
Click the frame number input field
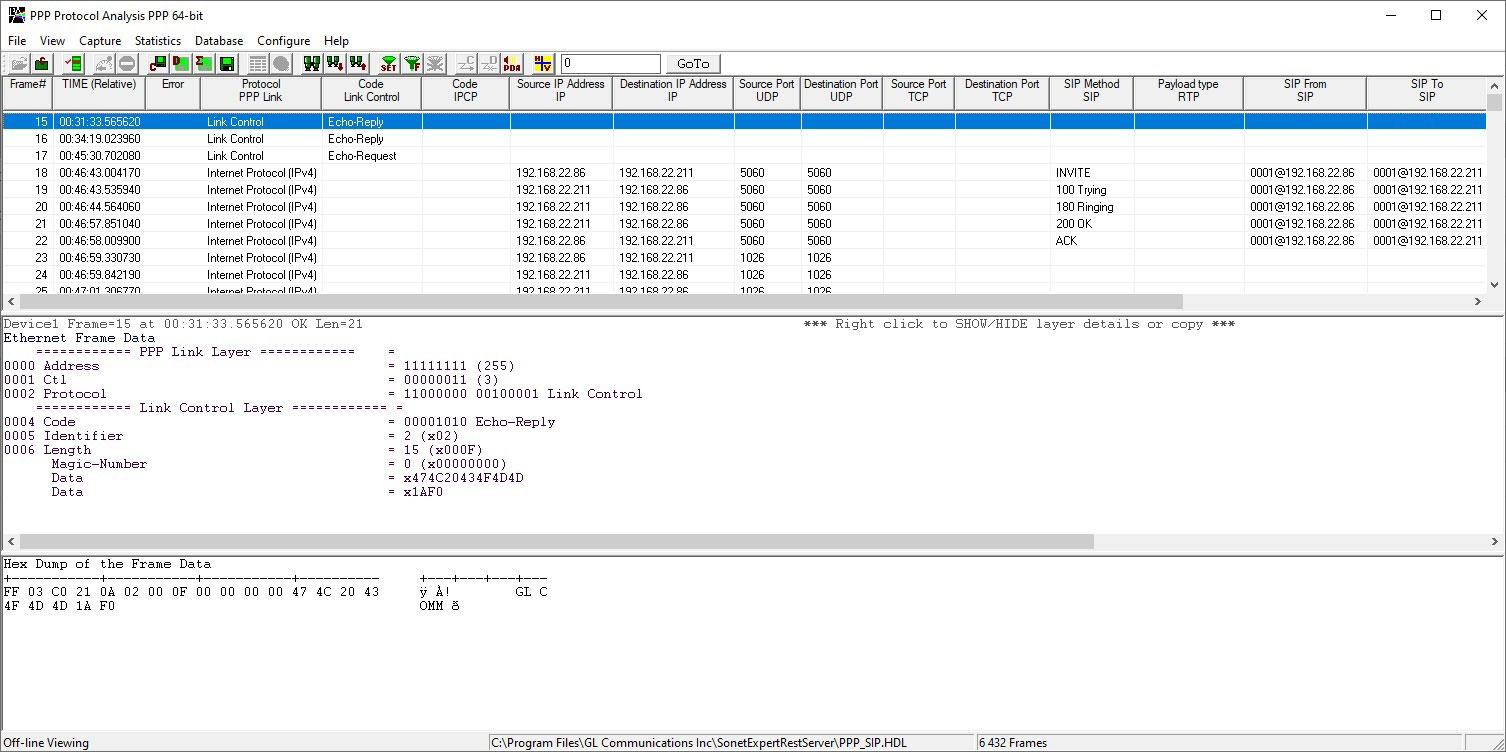click(x=610, y=64)
